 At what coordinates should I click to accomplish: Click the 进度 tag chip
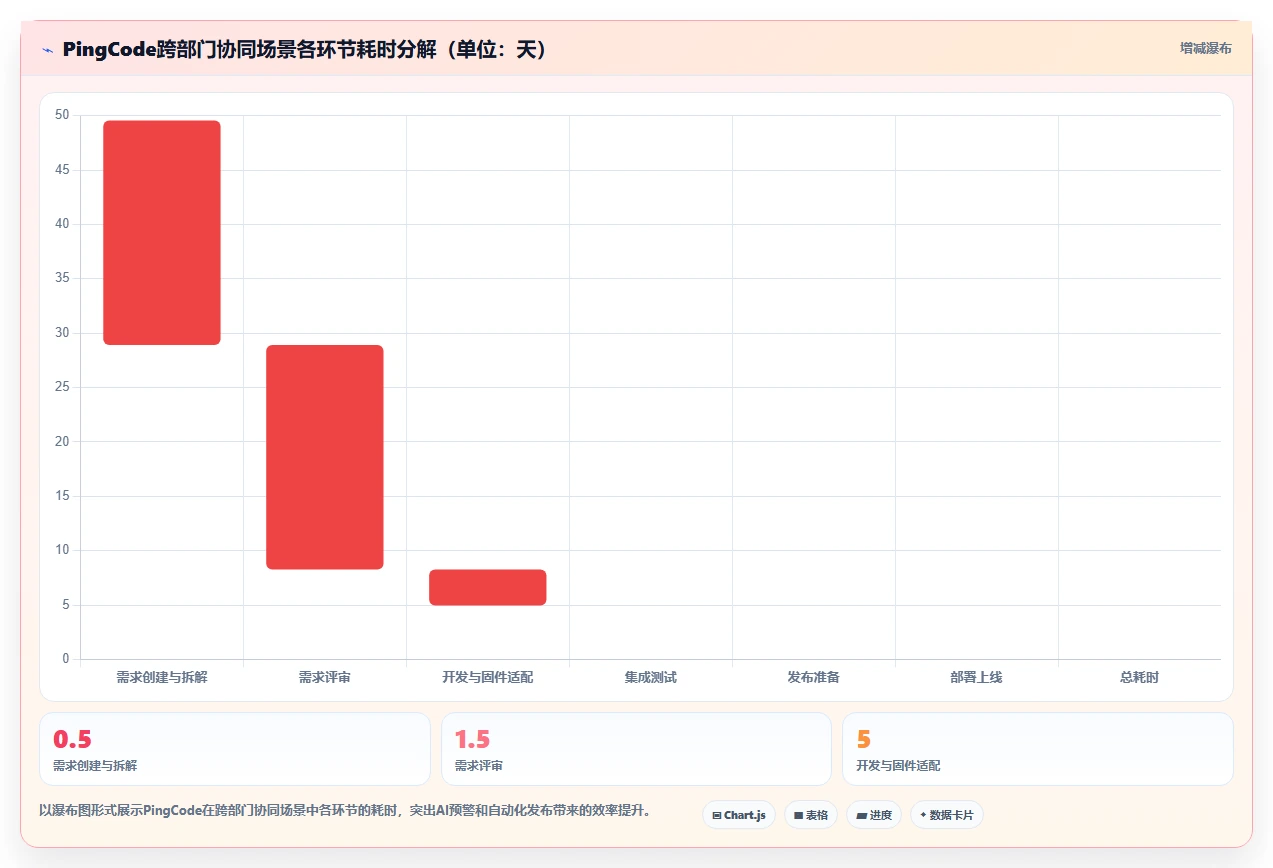(x=874, y=815)
